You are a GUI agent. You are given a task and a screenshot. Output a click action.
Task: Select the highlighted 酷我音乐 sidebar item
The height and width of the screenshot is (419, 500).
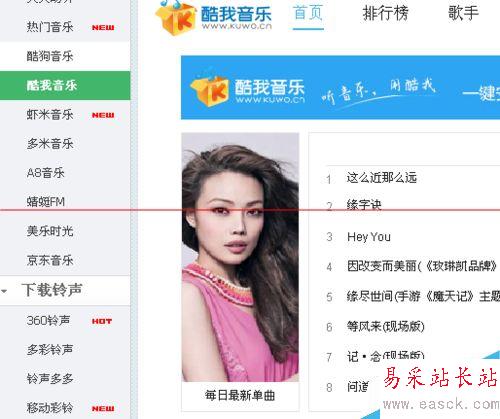[65, 85]
